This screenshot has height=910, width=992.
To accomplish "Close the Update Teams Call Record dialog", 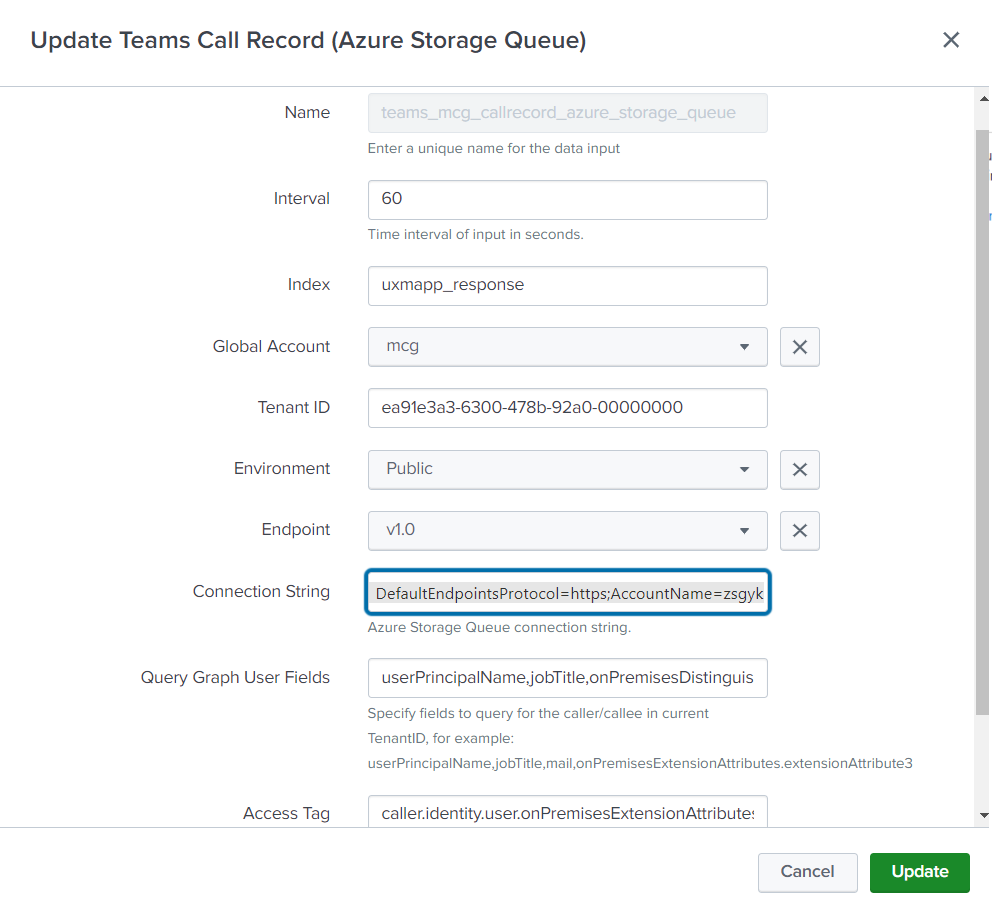I will click(950, 40).
